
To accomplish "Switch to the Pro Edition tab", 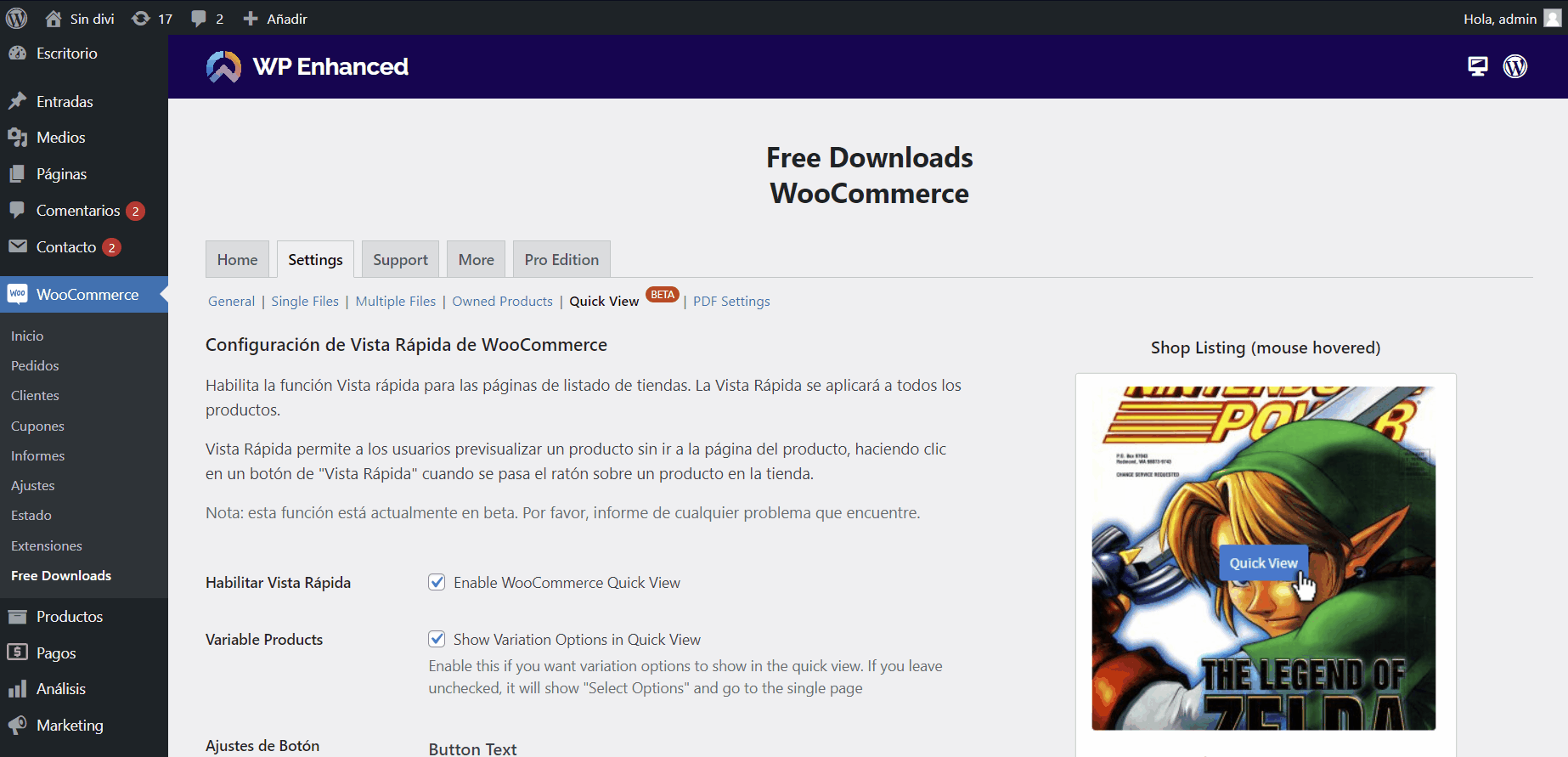I will [561, 260].
